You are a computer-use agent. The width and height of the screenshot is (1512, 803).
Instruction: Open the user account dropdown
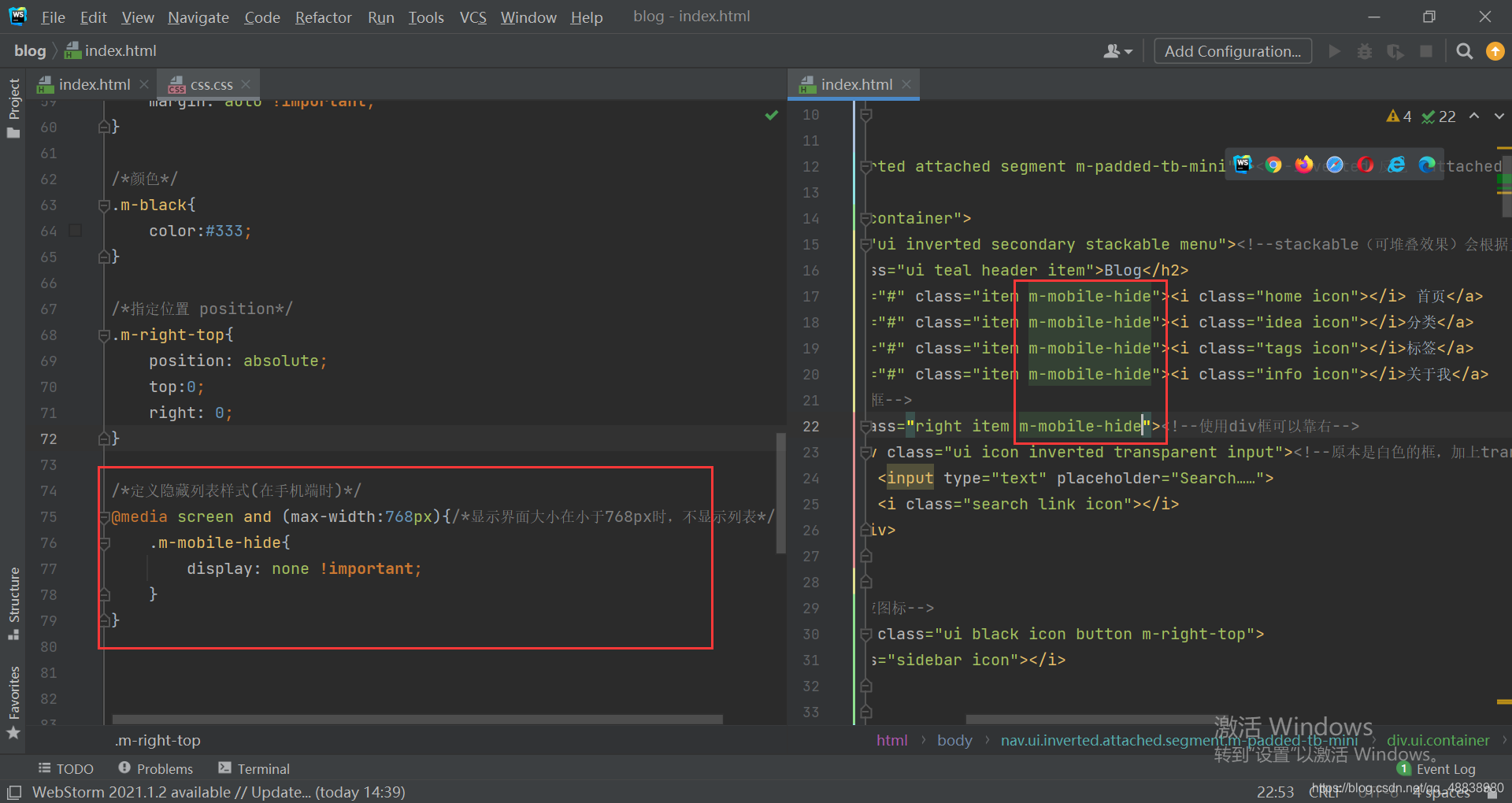(1117, 51)
